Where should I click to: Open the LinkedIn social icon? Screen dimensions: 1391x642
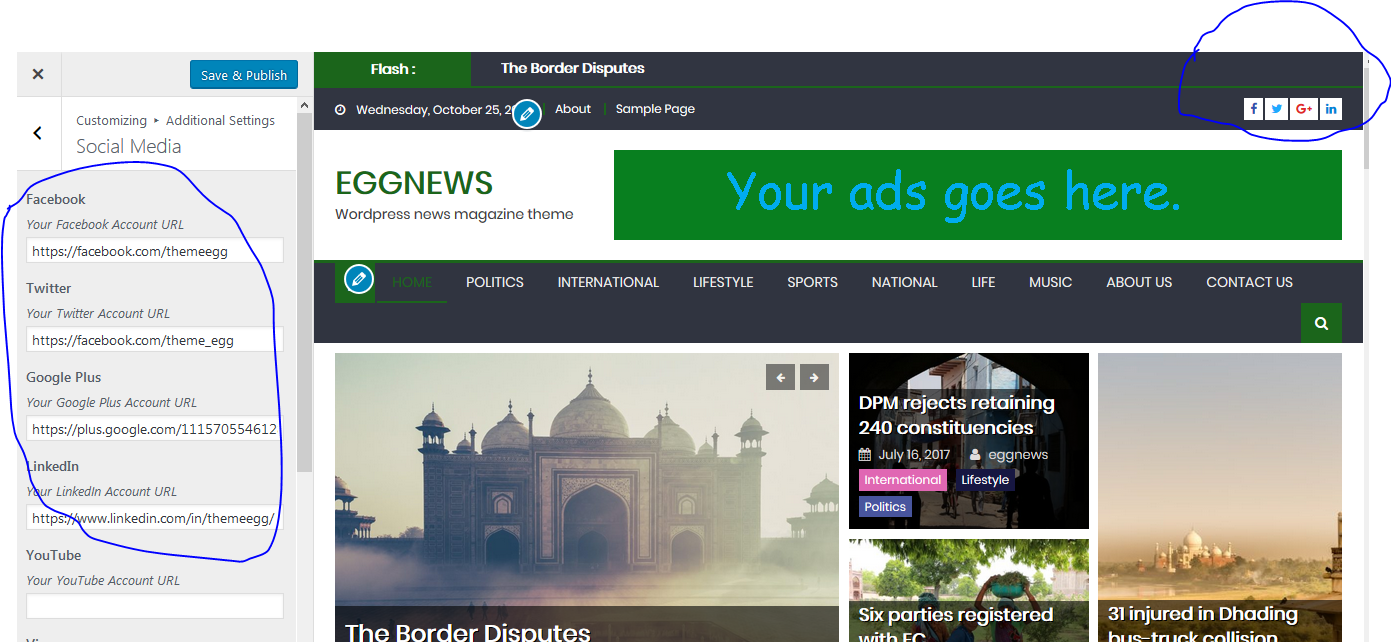[x=1330, y=109]
